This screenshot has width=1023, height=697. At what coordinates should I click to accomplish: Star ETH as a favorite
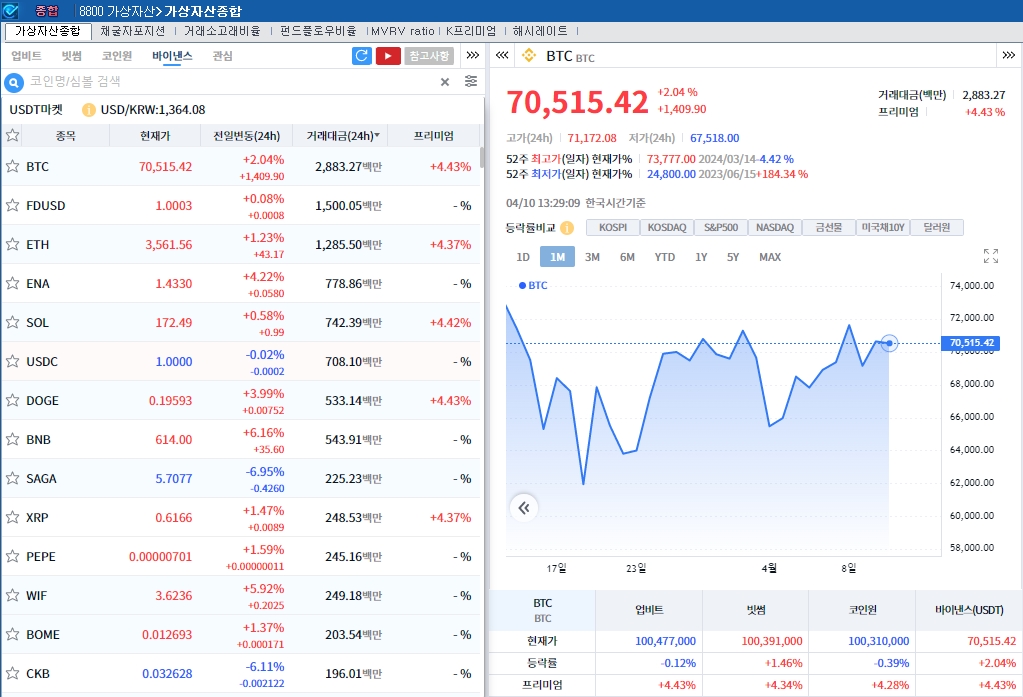point(12,244)
